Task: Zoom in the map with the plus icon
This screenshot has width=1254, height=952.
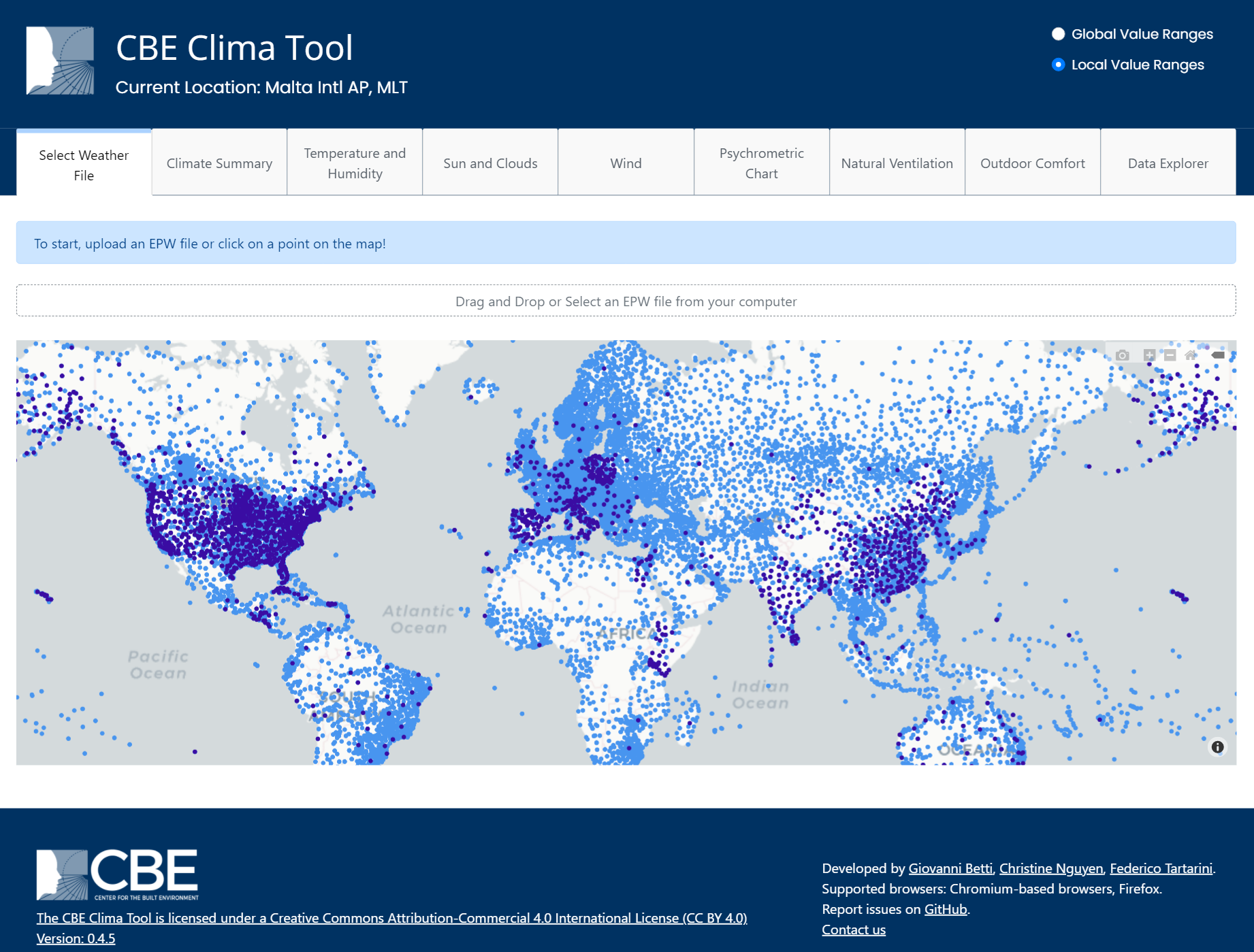Action: (1149, 355)
